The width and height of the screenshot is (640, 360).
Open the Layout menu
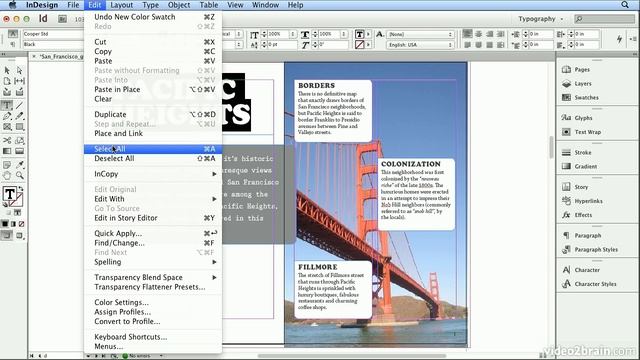pos(122,5)
